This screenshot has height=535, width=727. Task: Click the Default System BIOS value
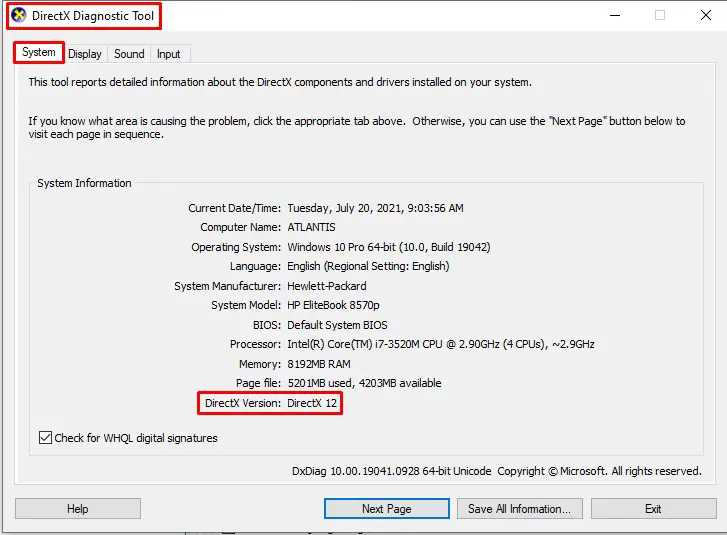[x=337, y=325]
